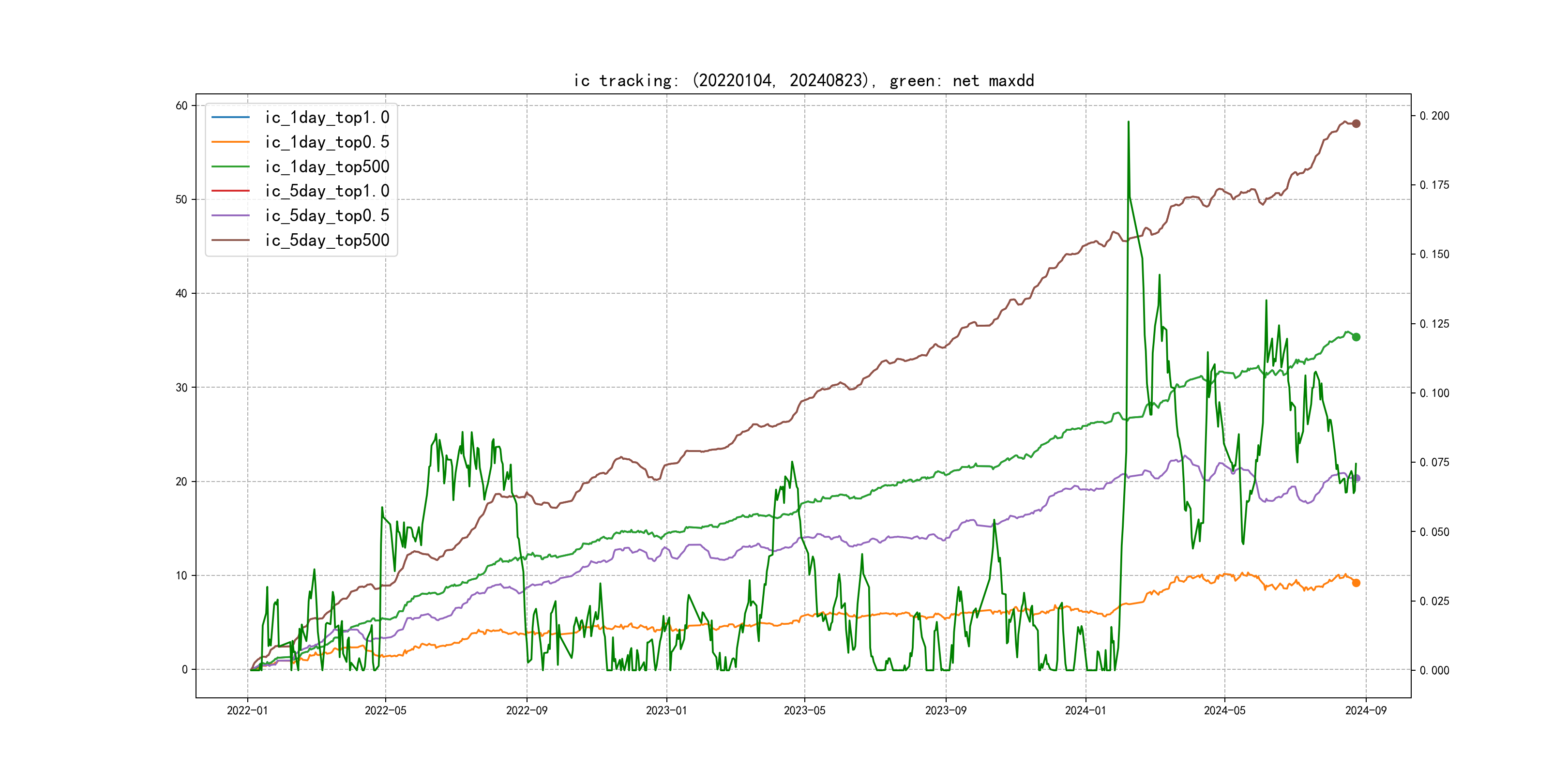Click the left axis tick label 60

[181, 106]
